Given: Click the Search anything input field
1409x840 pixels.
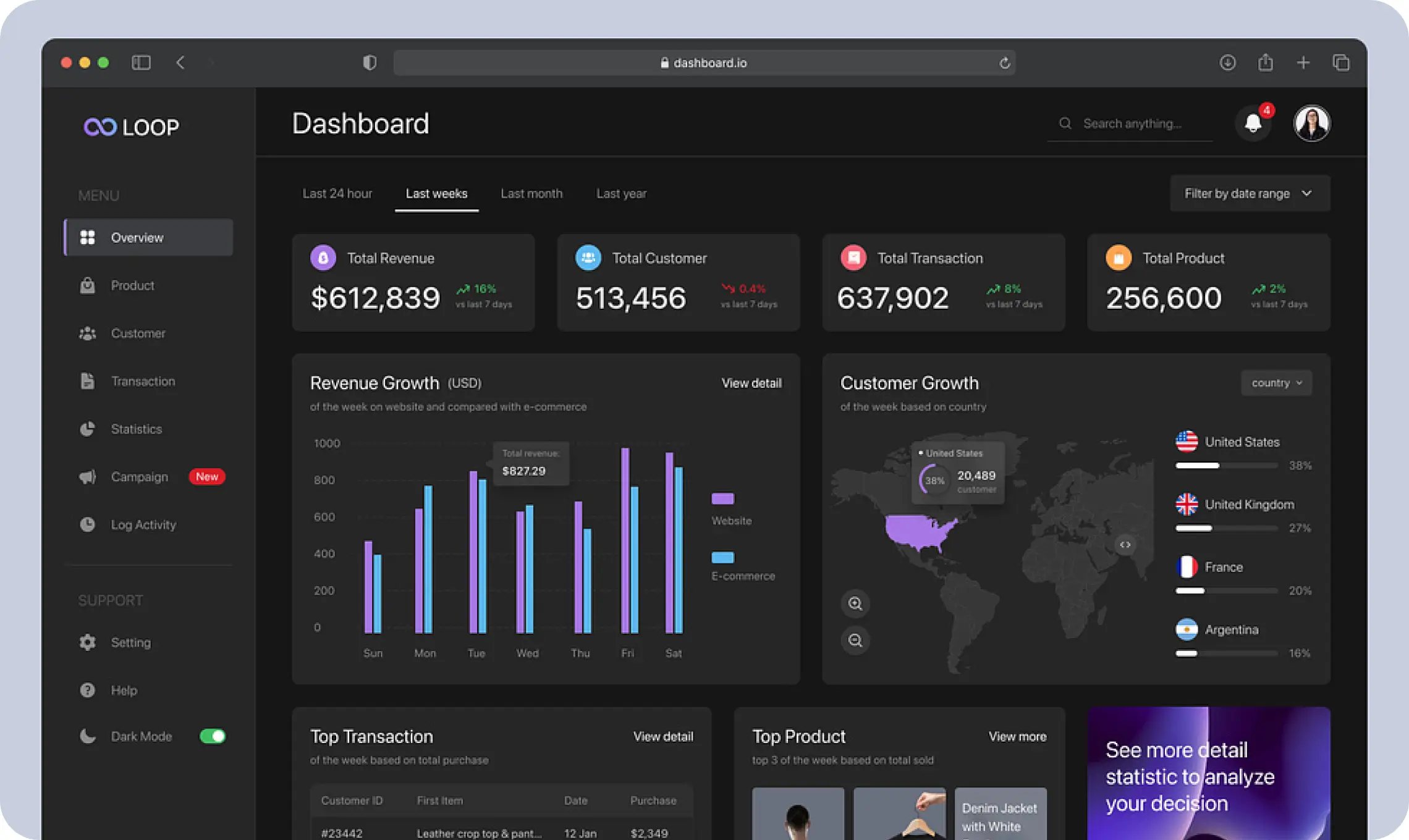Looking at the screenshot, I should click(x=1132, y=124).
